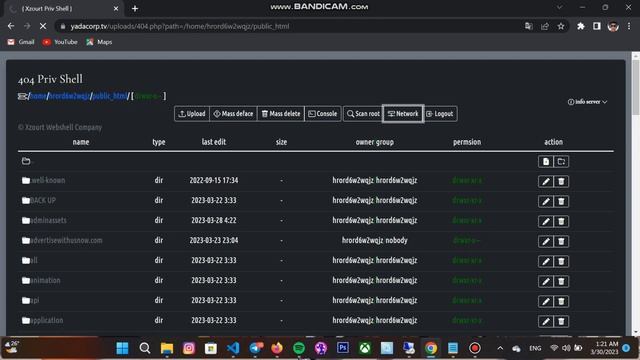
Task: Edit the application directory
Action: [x=546, y=322]
